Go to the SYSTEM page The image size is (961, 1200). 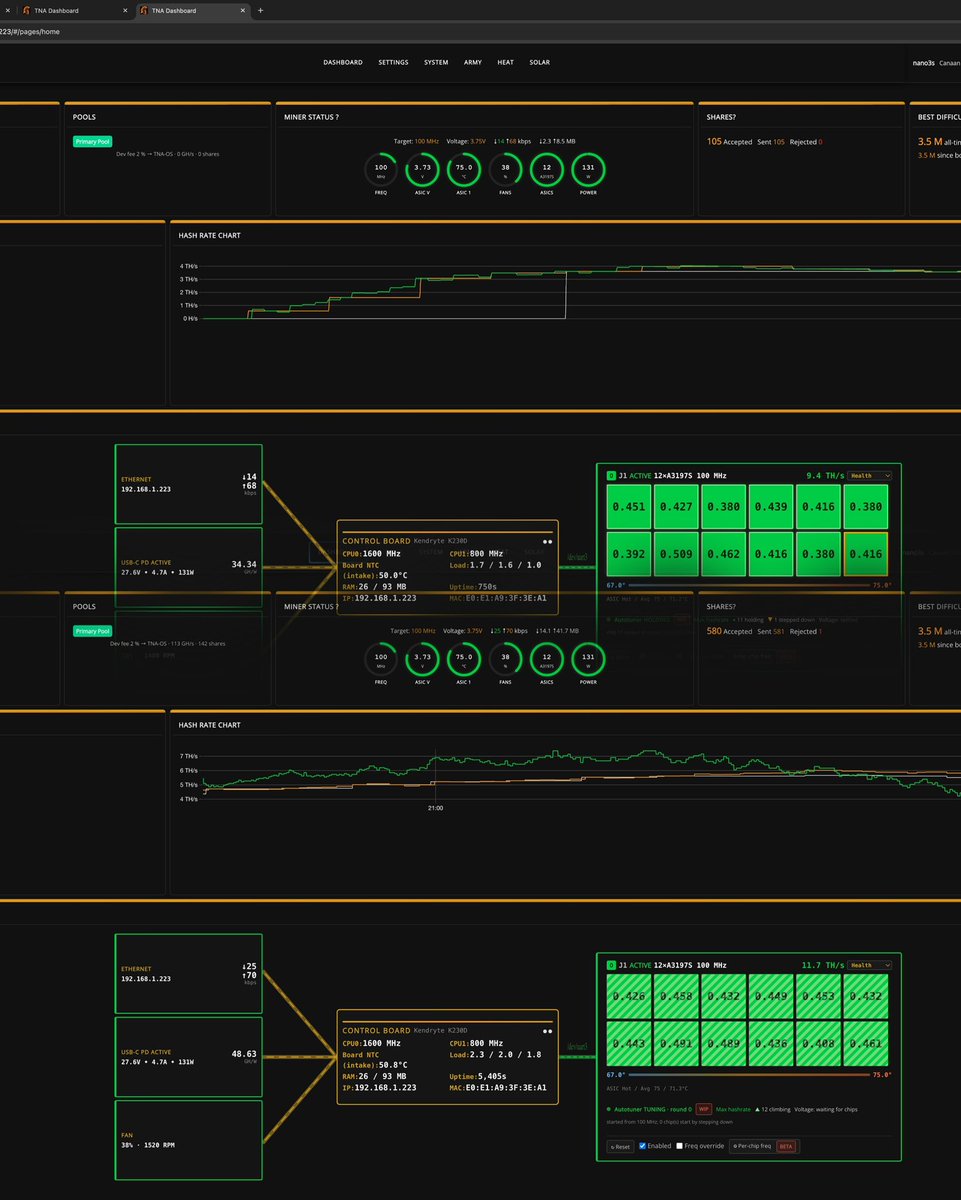[436, 62]
